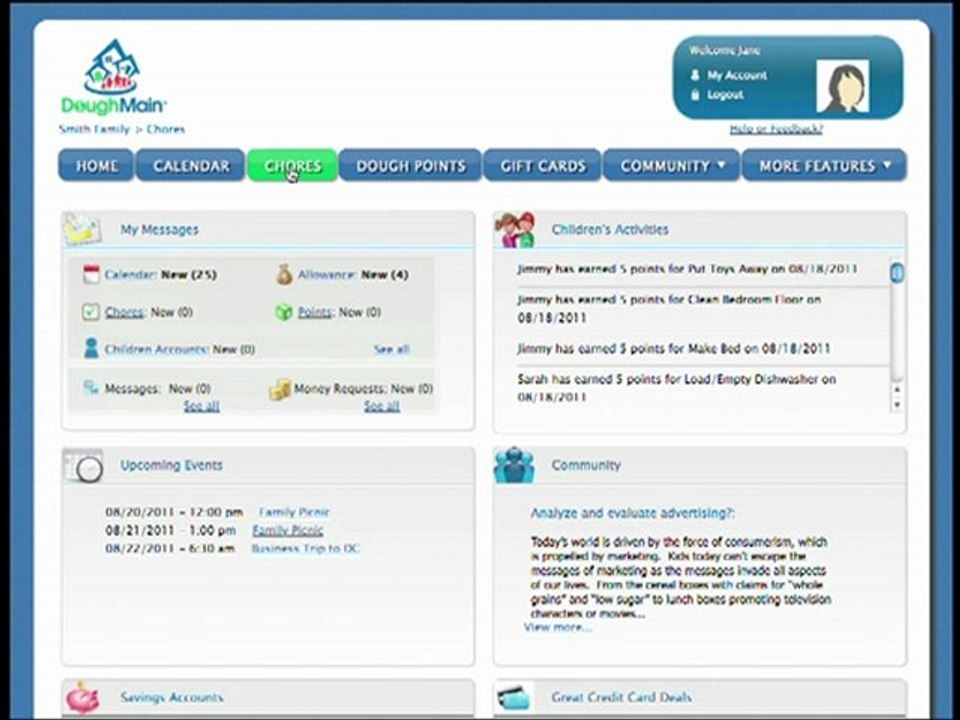Click the activities scroll up arrow
The width and height of the screenshot is (960, 720).
pyautogui.click(x=897, y=389)
